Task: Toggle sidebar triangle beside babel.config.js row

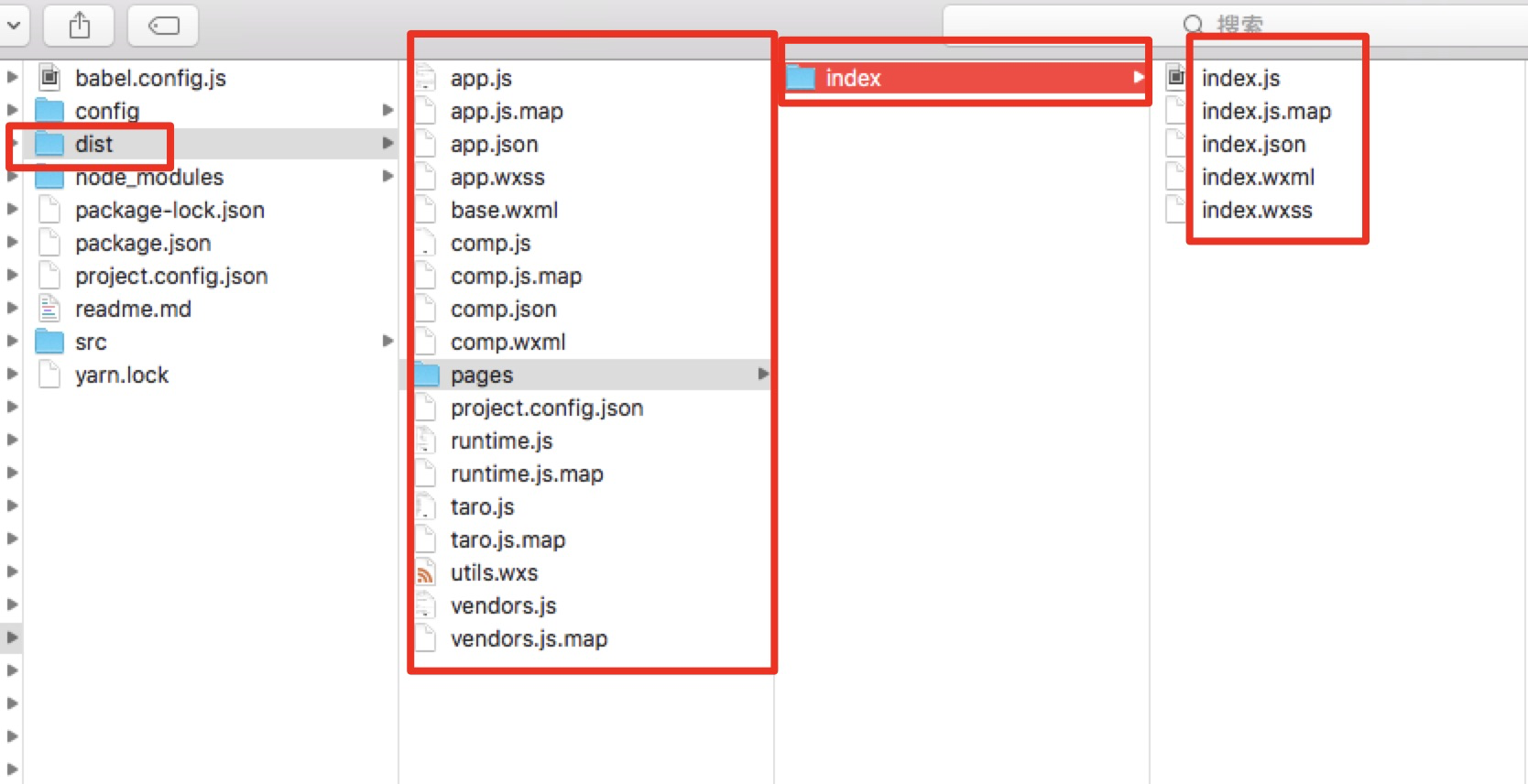Action: point(12,77)
